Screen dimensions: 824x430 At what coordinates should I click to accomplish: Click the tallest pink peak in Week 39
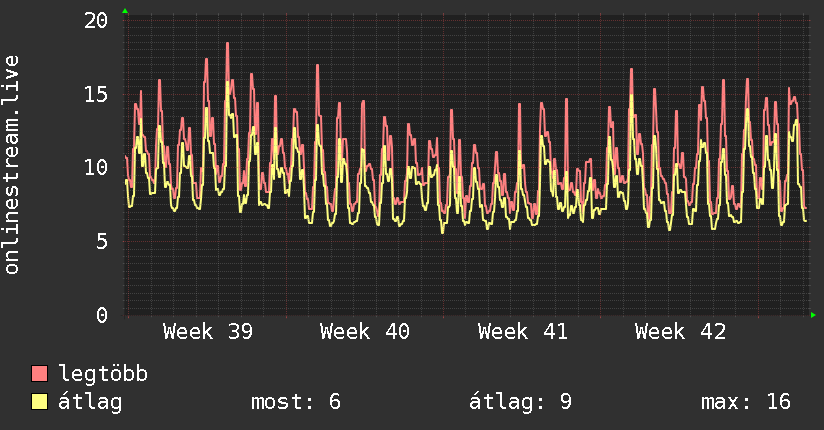228,44
